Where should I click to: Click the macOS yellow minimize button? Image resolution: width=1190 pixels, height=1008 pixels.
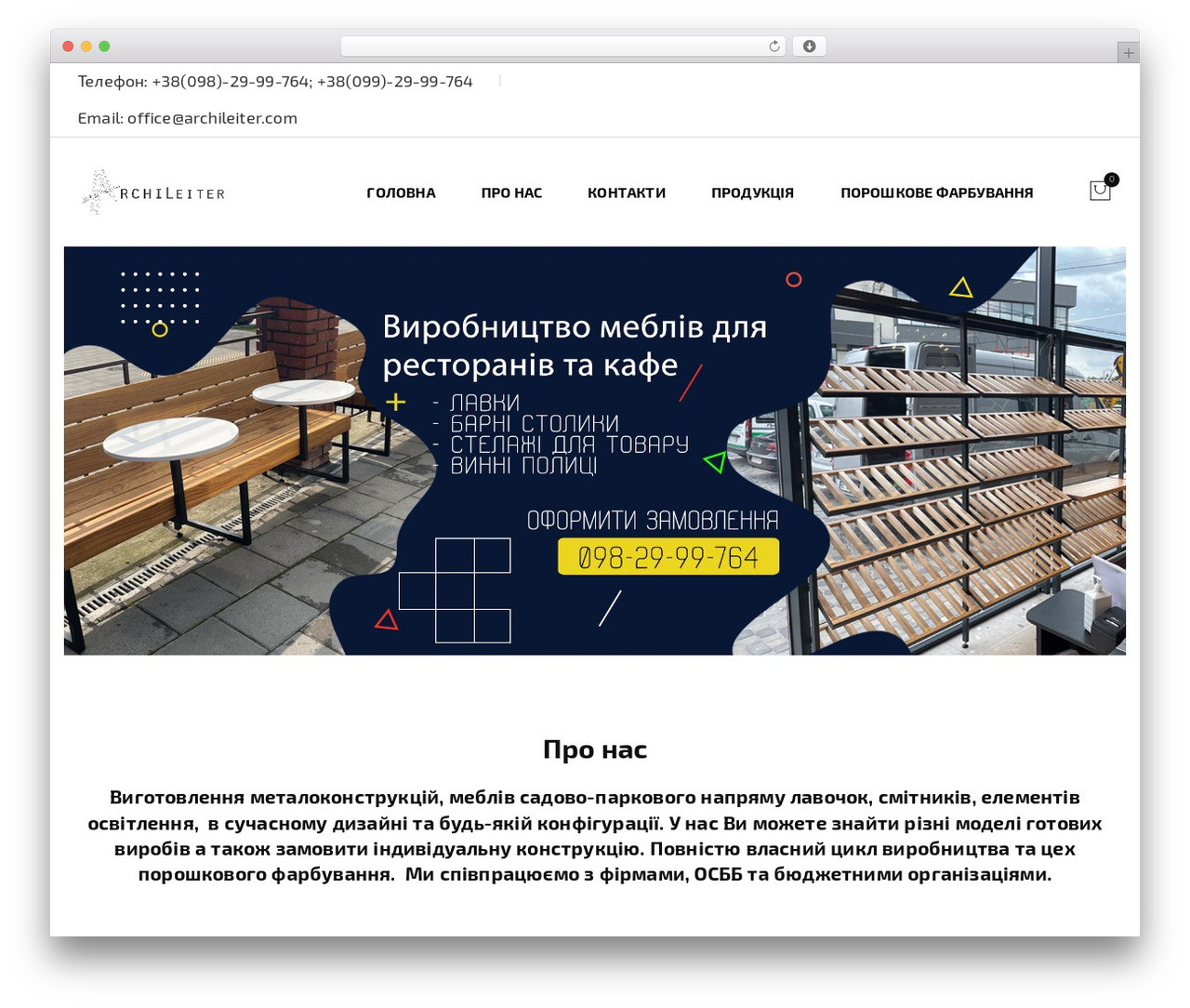[x=86, y=46]
